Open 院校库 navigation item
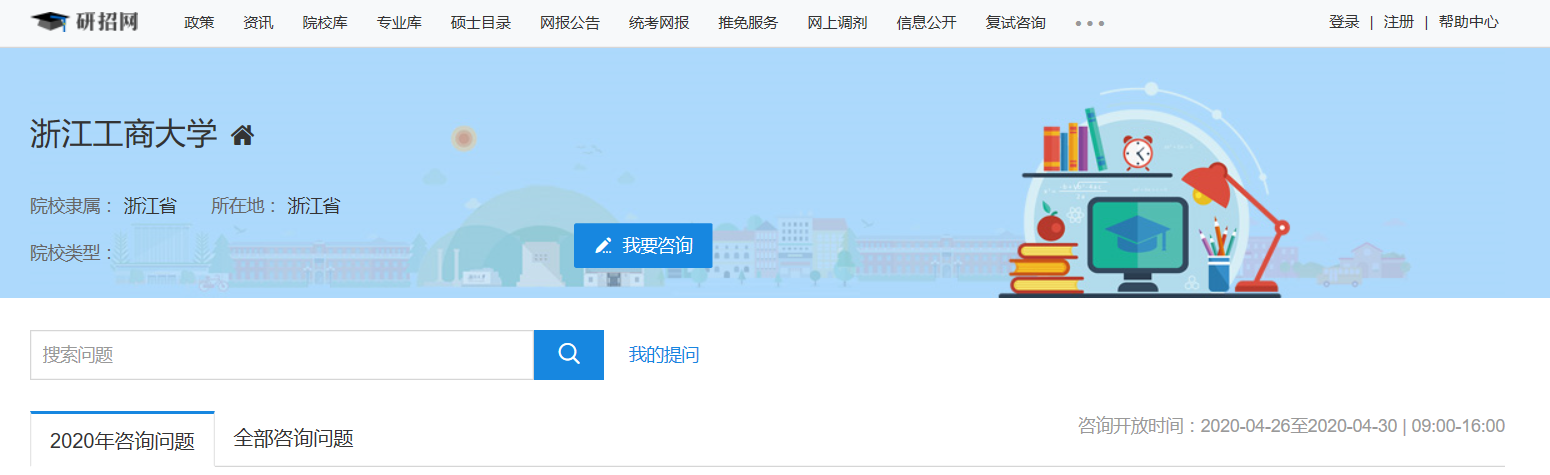Screen dimensions: 1550x475 (x=325, y=23)
